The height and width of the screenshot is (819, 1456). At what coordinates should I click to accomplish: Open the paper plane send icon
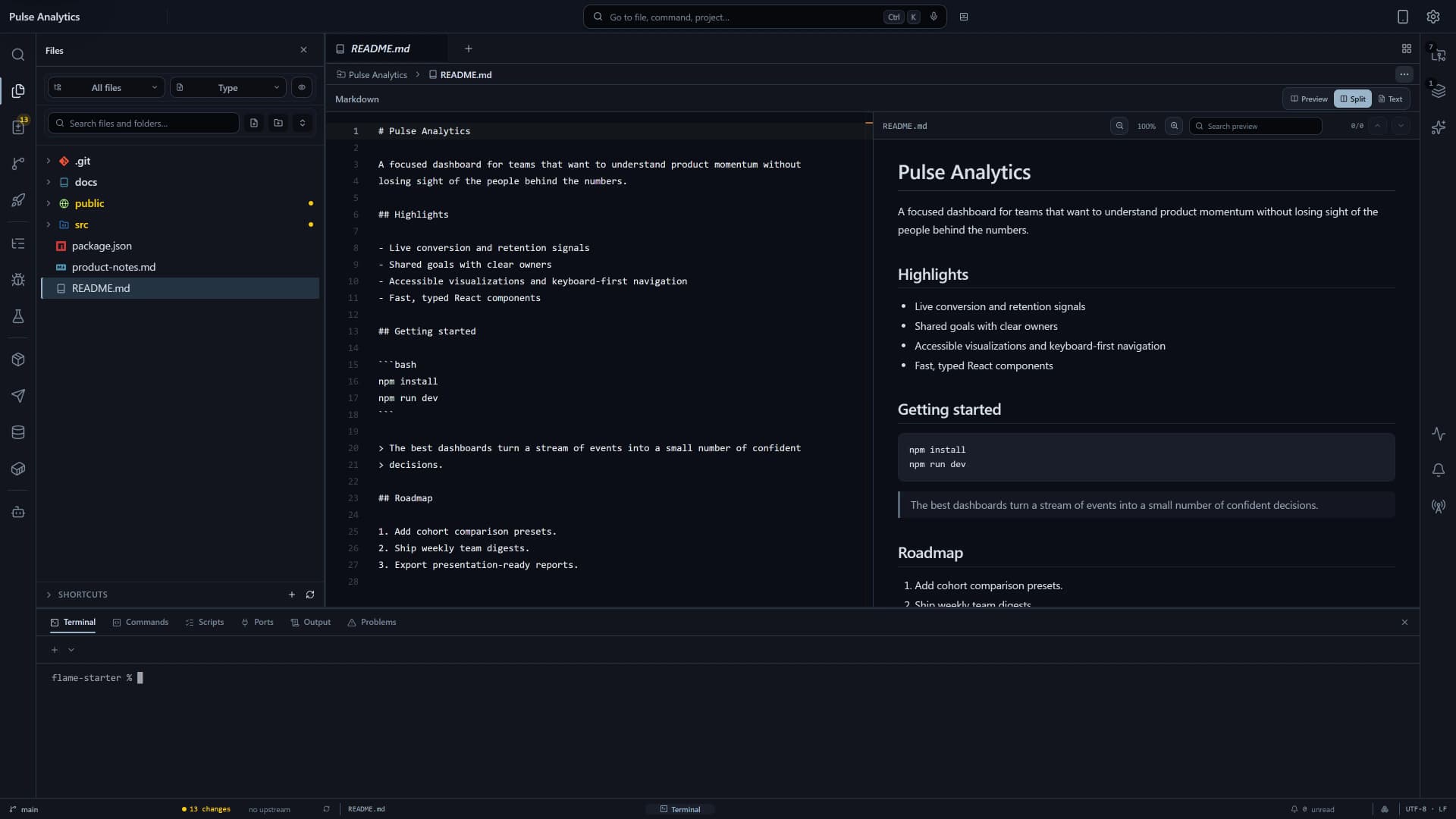(x=18, y=396)
